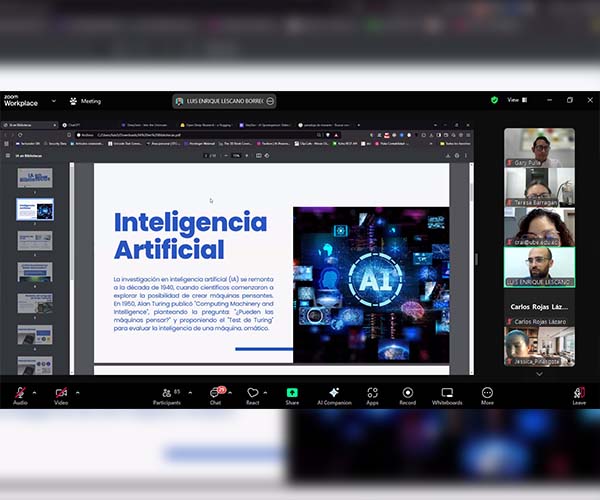Expand the arrow beside Participants
The width and height of the screenshot is (600, 500).
pyautogui.click(x=190, y=393)
